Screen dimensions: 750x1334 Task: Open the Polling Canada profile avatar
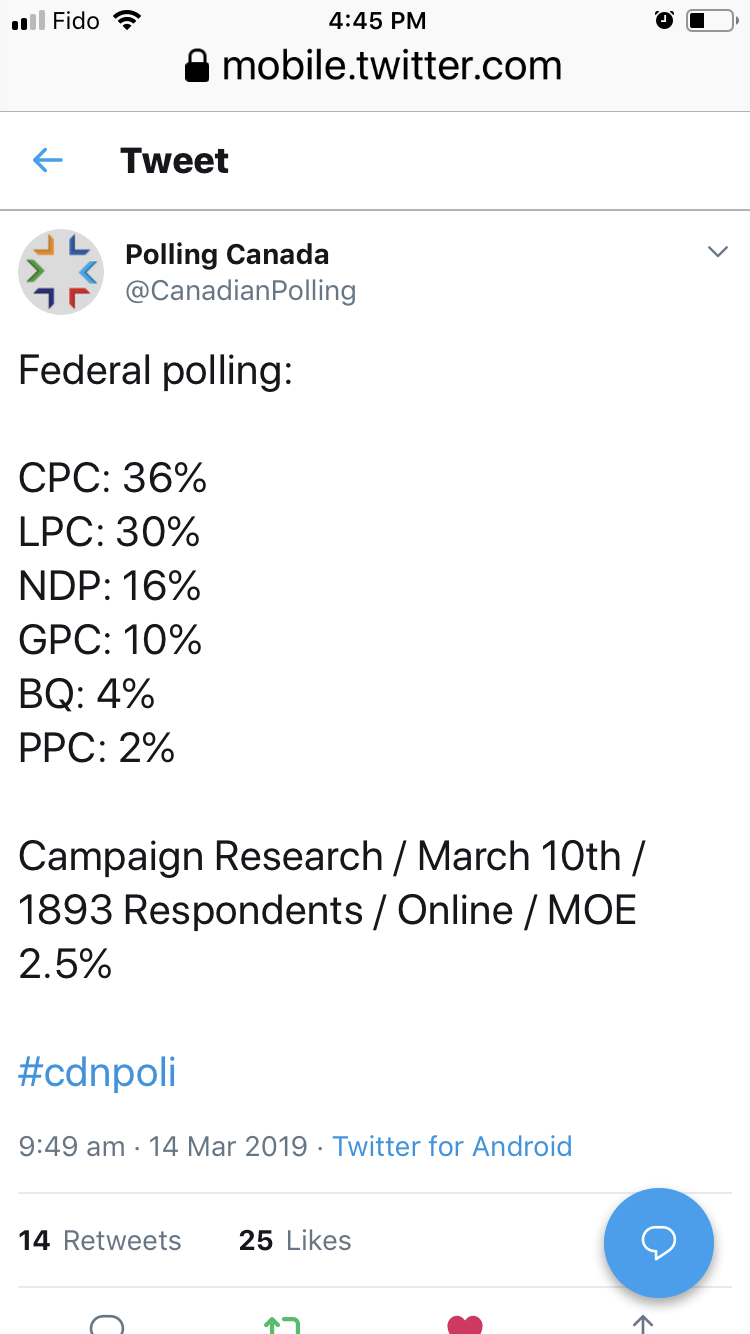click(61, 272)
